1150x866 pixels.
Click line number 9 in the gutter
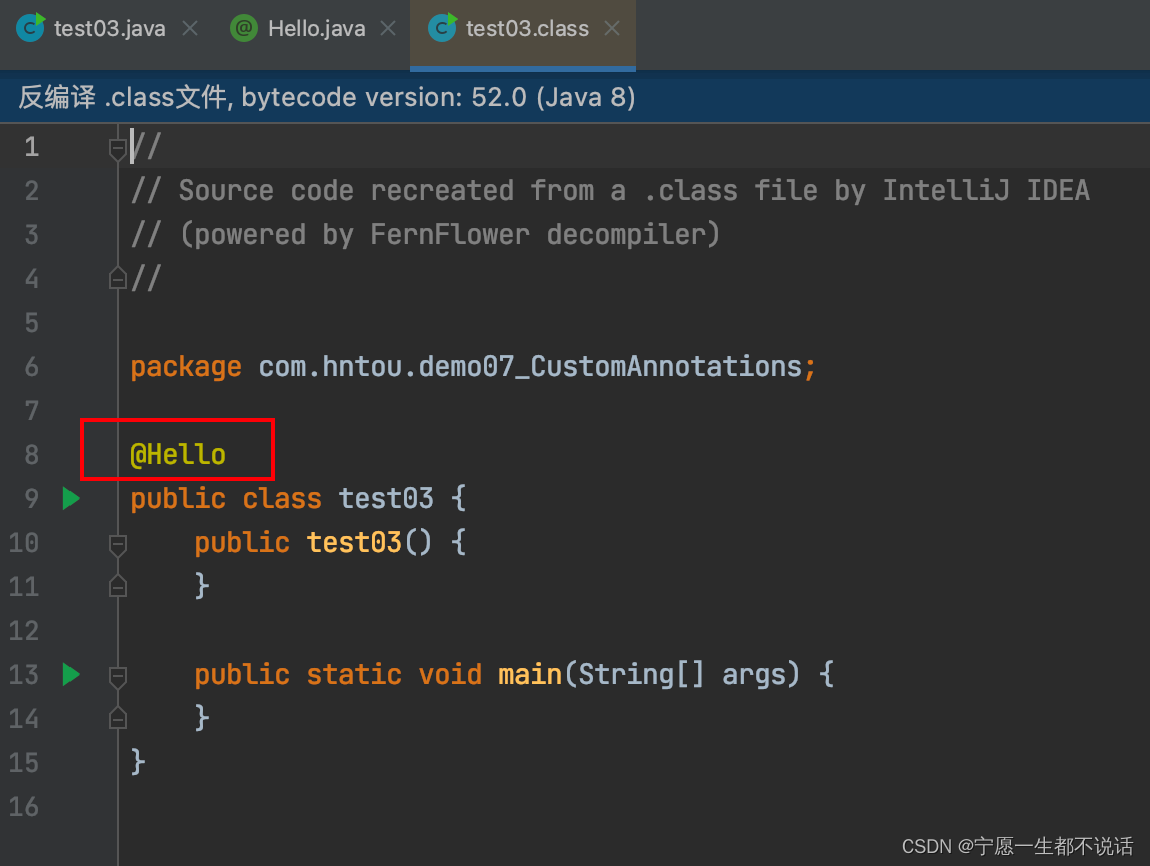[x=31, y=498]
